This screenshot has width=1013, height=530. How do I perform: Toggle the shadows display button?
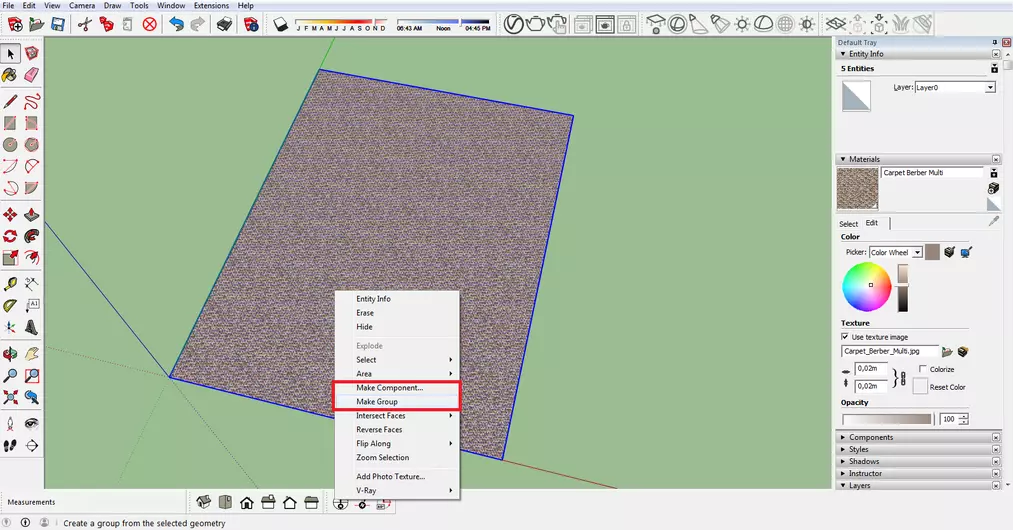[x=280, y=25]
